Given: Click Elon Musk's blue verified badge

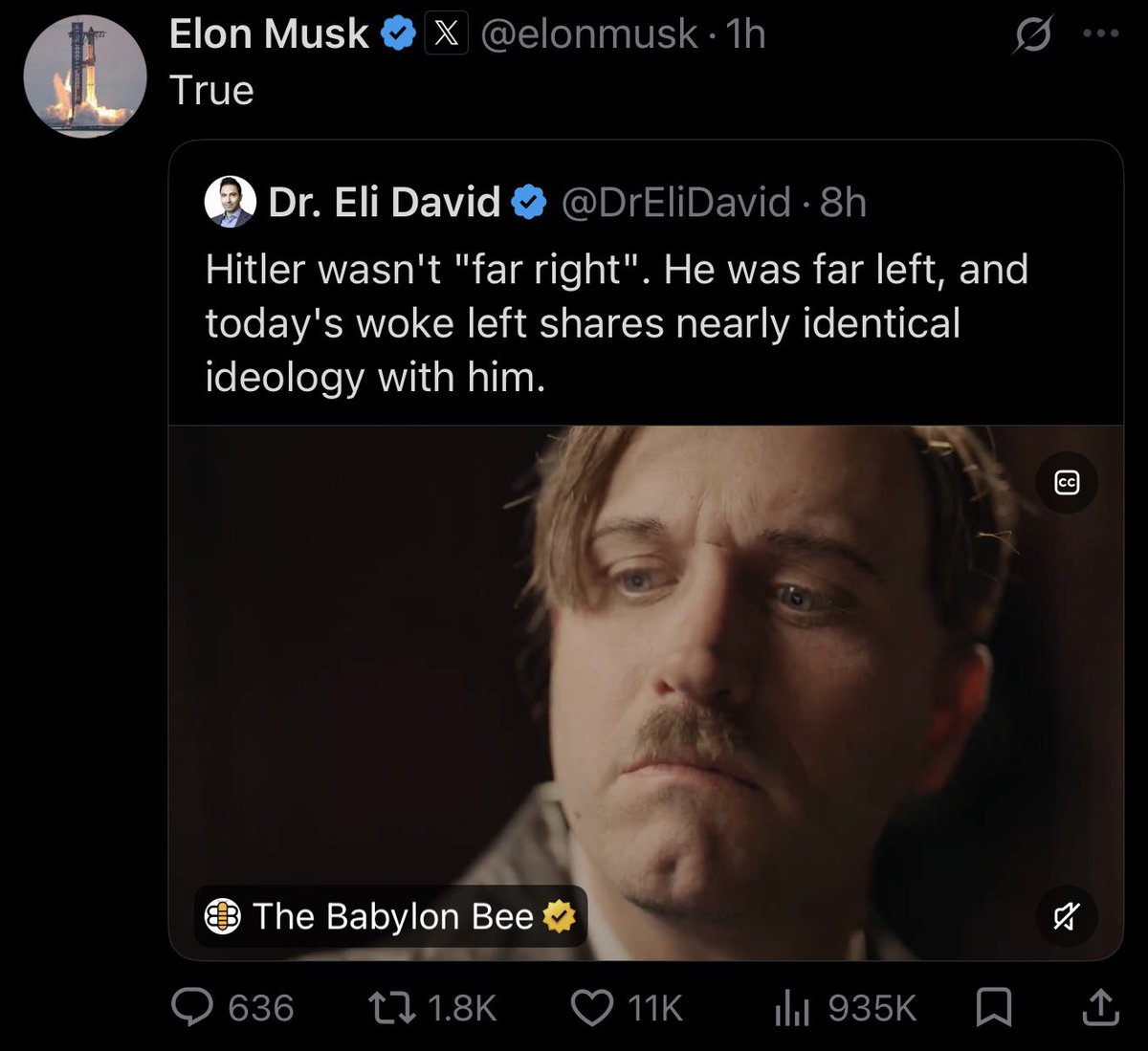Looking at the screenshot, I should 398,34.
